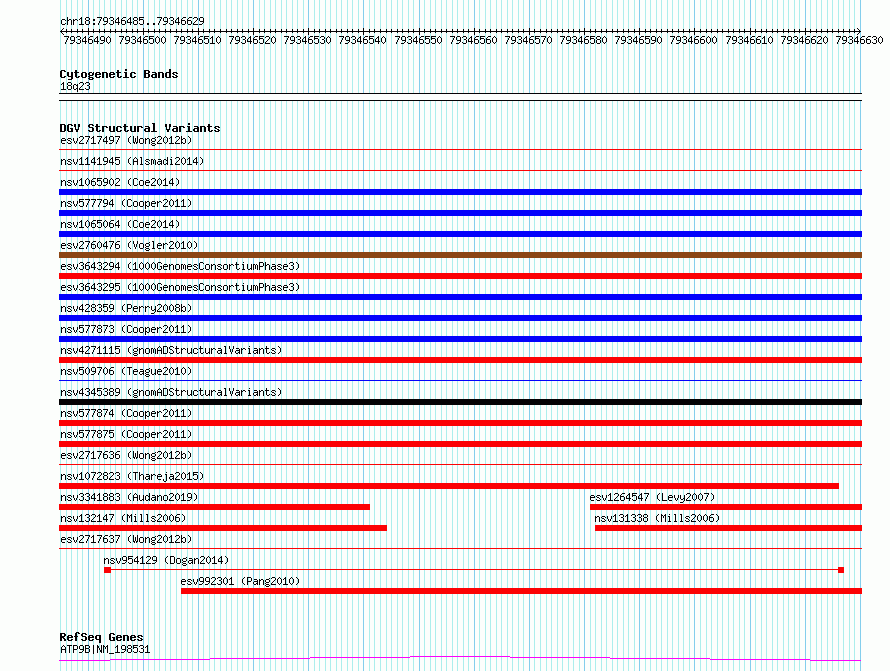Screen dimensions: 890x671
Task: Click ruler position 79346630
Action: (859, 40)
